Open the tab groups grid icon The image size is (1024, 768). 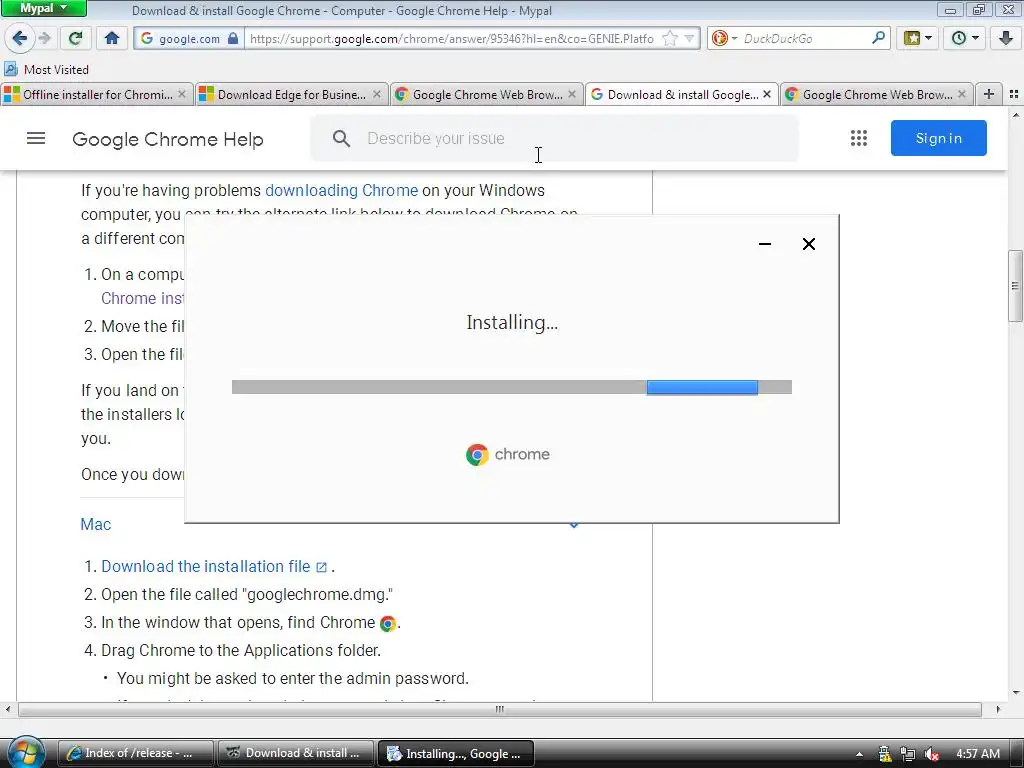(x=1014, y=95)
